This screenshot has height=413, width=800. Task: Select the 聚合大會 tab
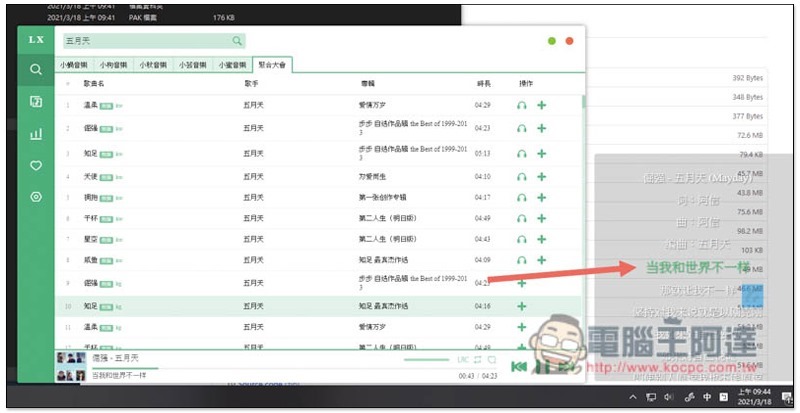click(272, 65)
